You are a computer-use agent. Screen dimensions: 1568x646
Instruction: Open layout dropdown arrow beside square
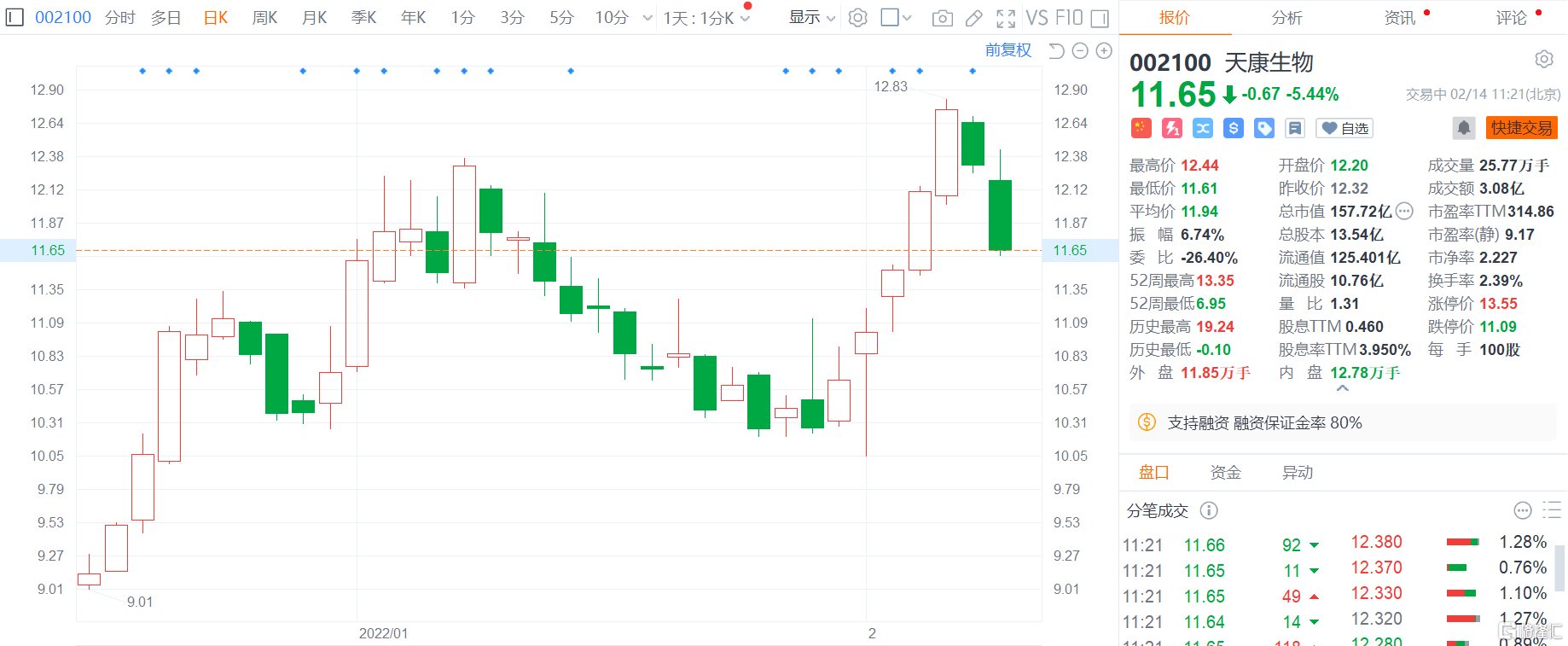(907, 17)
